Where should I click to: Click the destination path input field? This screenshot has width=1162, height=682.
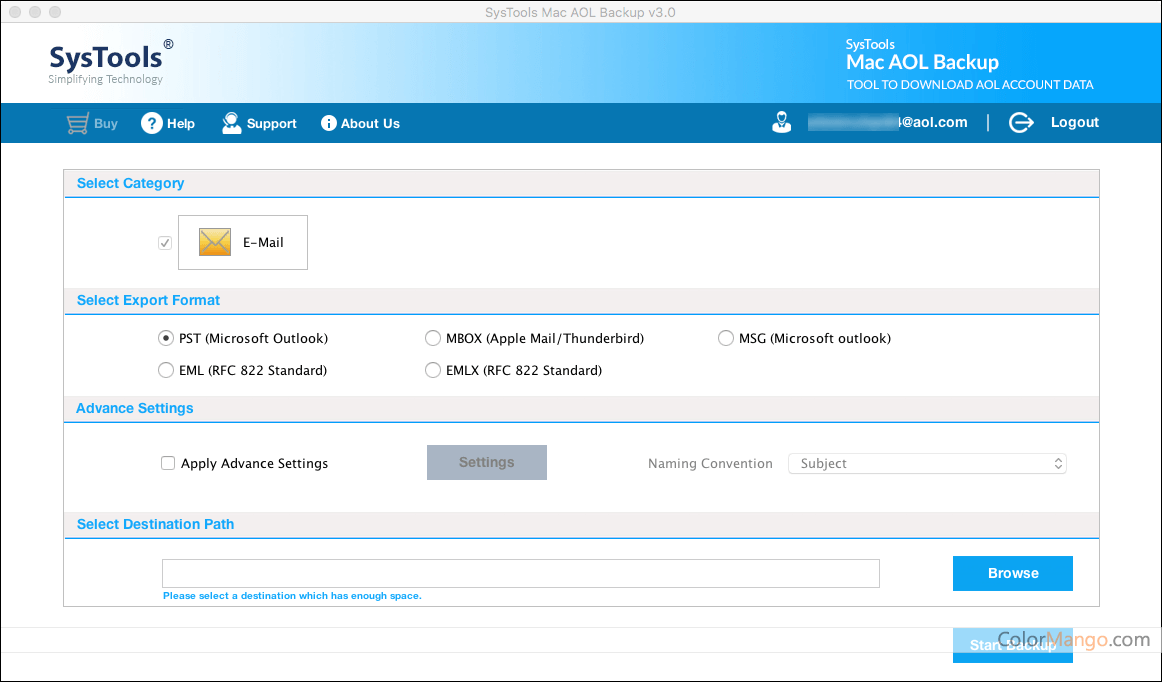point(520,574)
